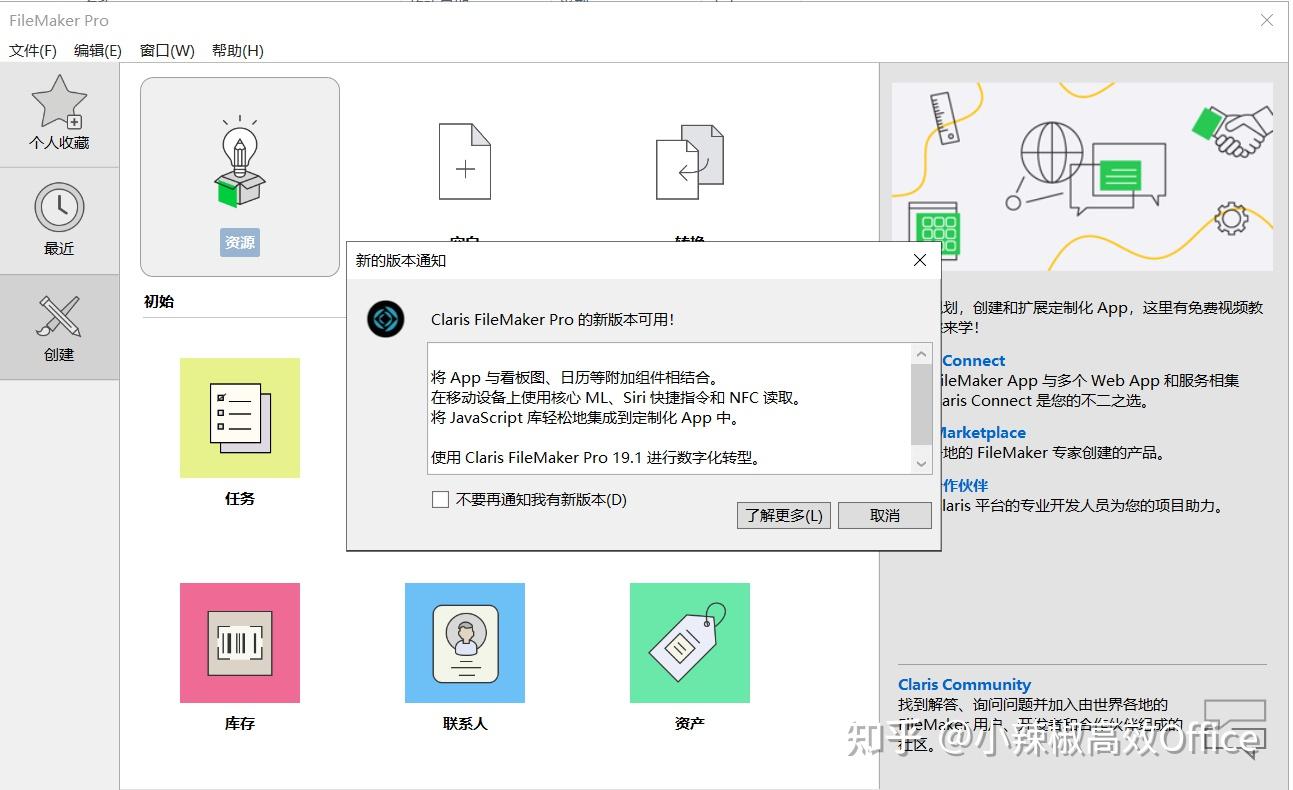Select the 任务 template

[239, 418]
